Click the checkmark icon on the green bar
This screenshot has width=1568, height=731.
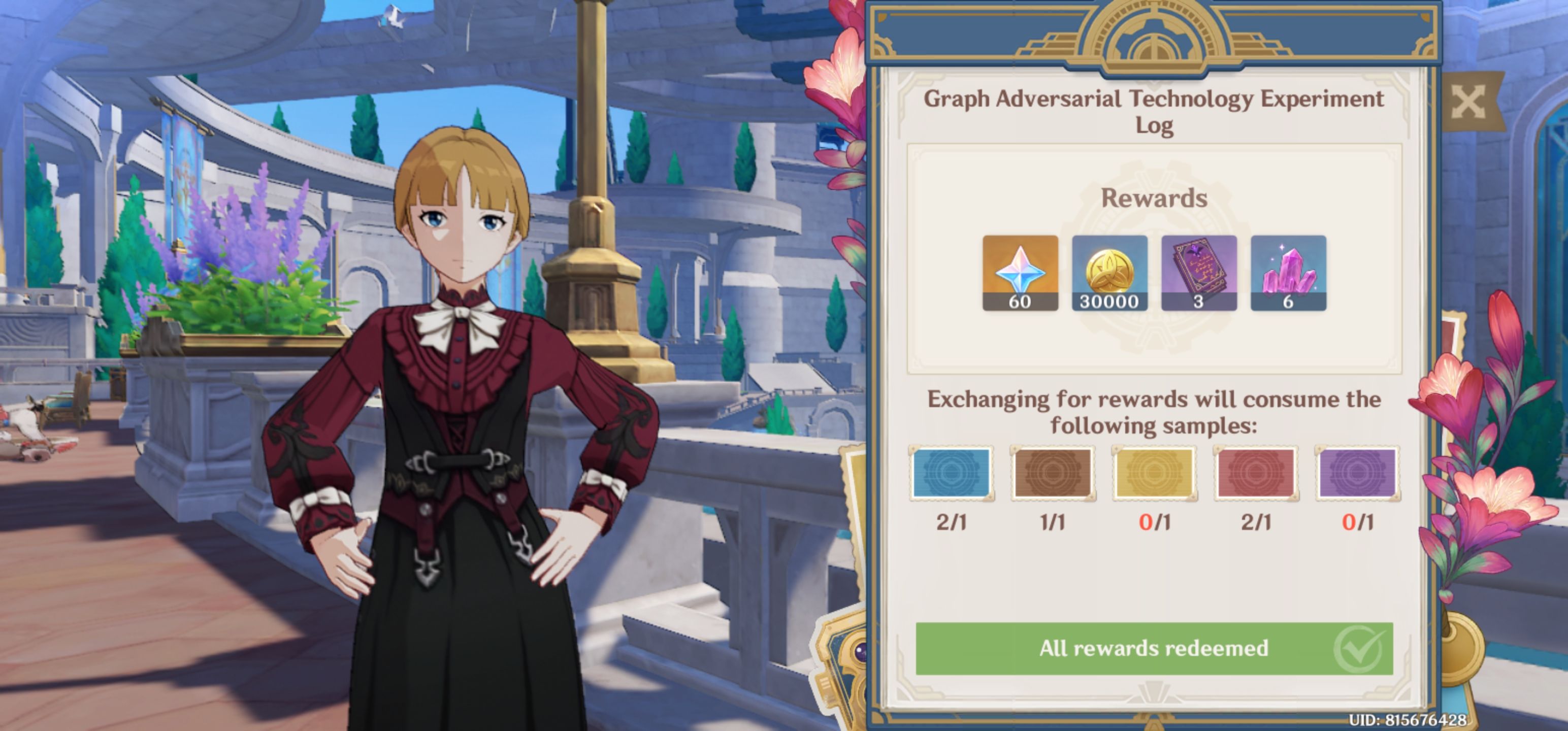click(1360, 649)
